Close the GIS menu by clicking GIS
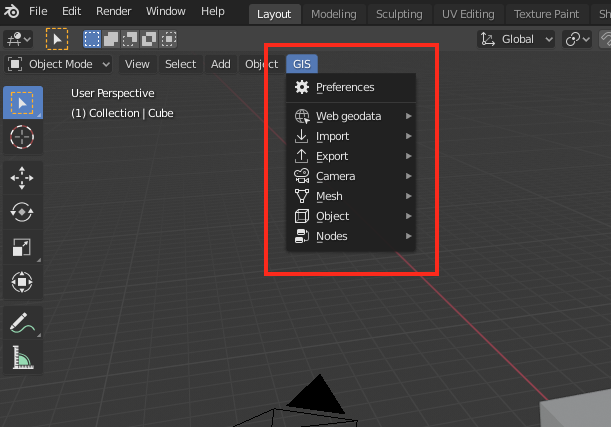 pos(302,64)
